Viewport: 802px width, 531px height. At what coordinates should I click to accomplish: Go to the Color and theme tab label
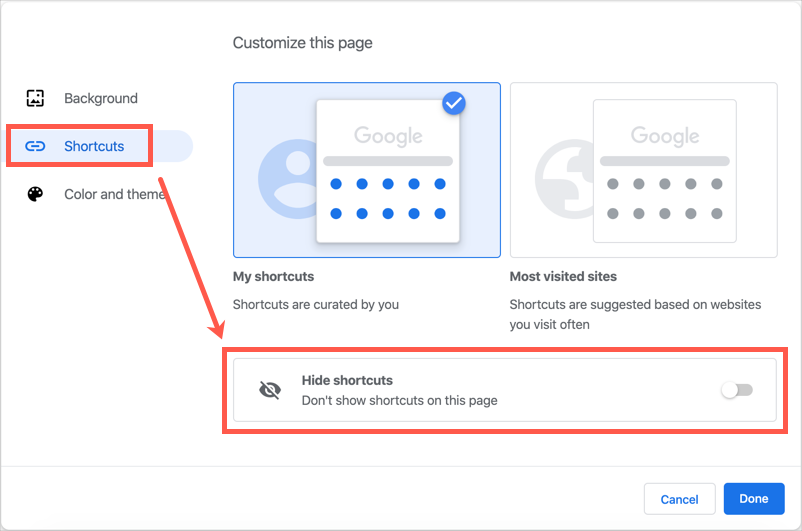point(114,194)
